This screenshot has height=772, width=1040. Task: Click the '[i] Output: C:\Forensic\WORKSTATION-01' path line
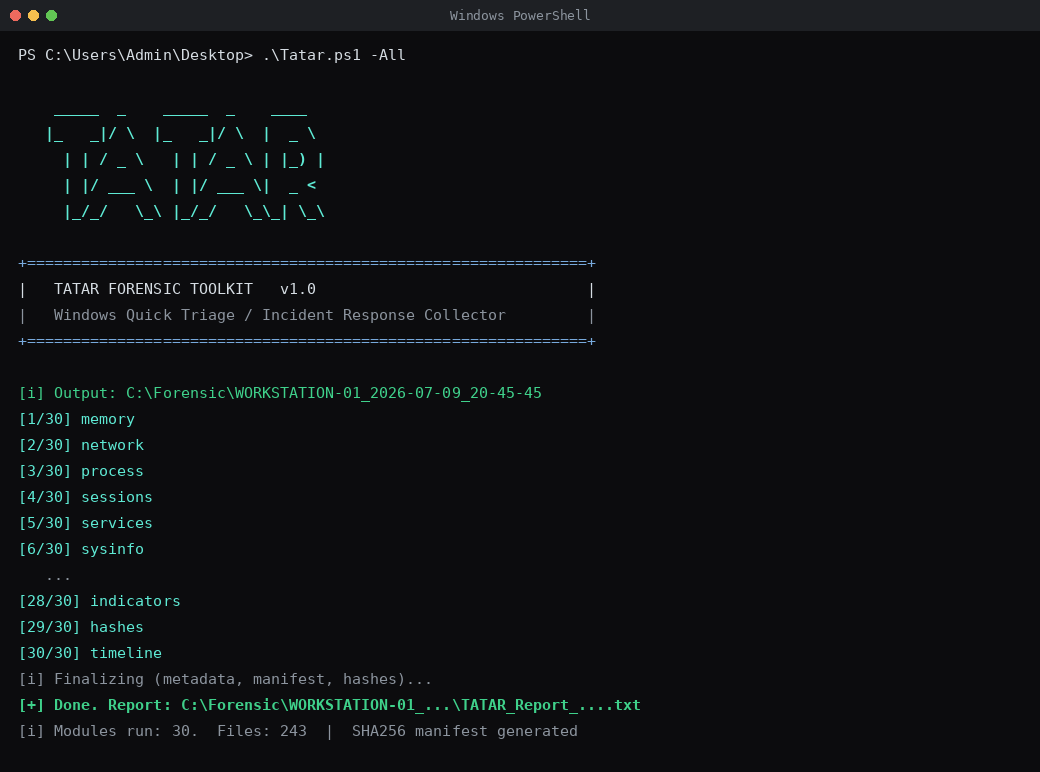coord(280,393)
